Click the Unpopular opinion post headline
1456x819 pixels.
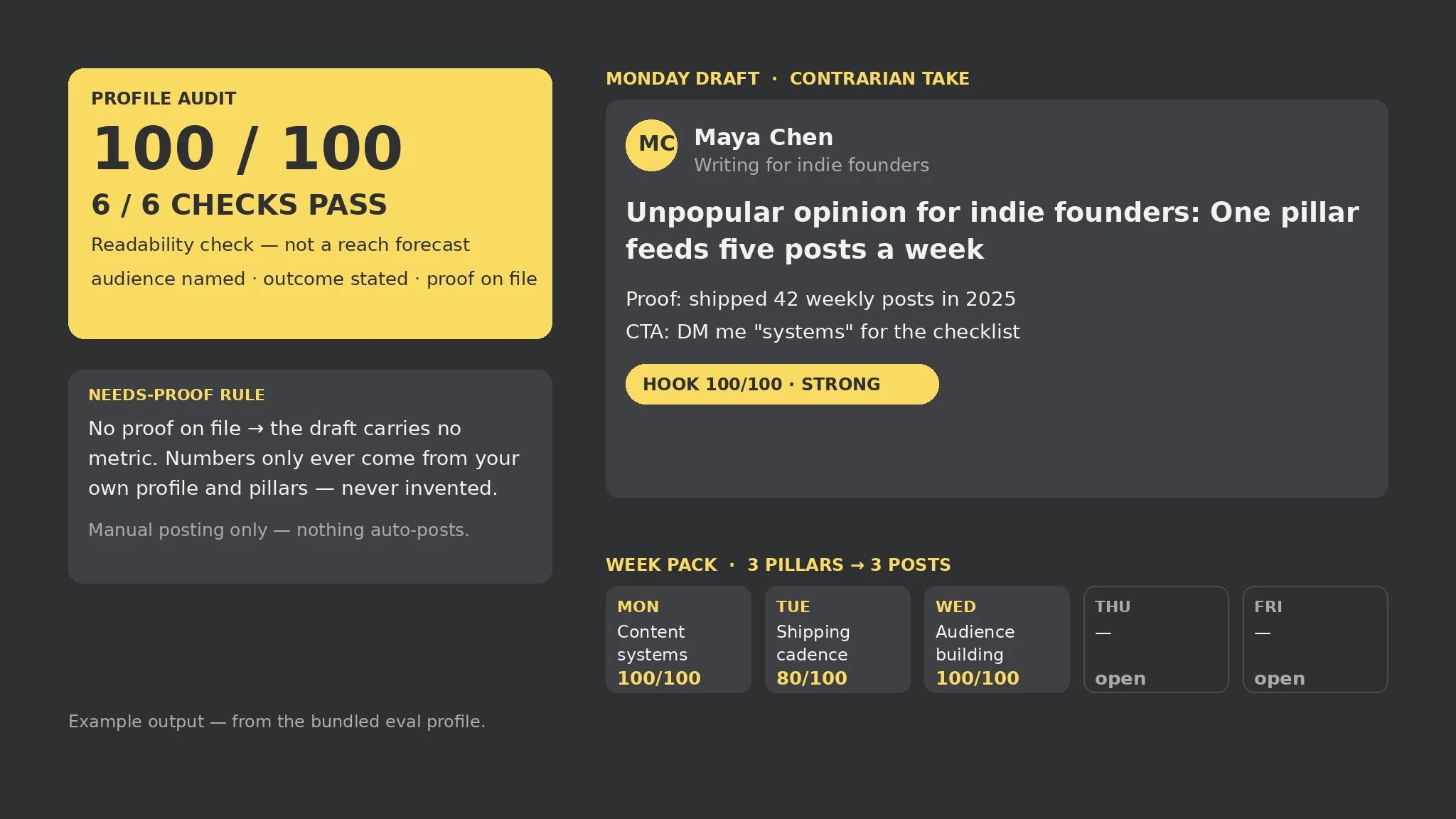pos(992,230)
